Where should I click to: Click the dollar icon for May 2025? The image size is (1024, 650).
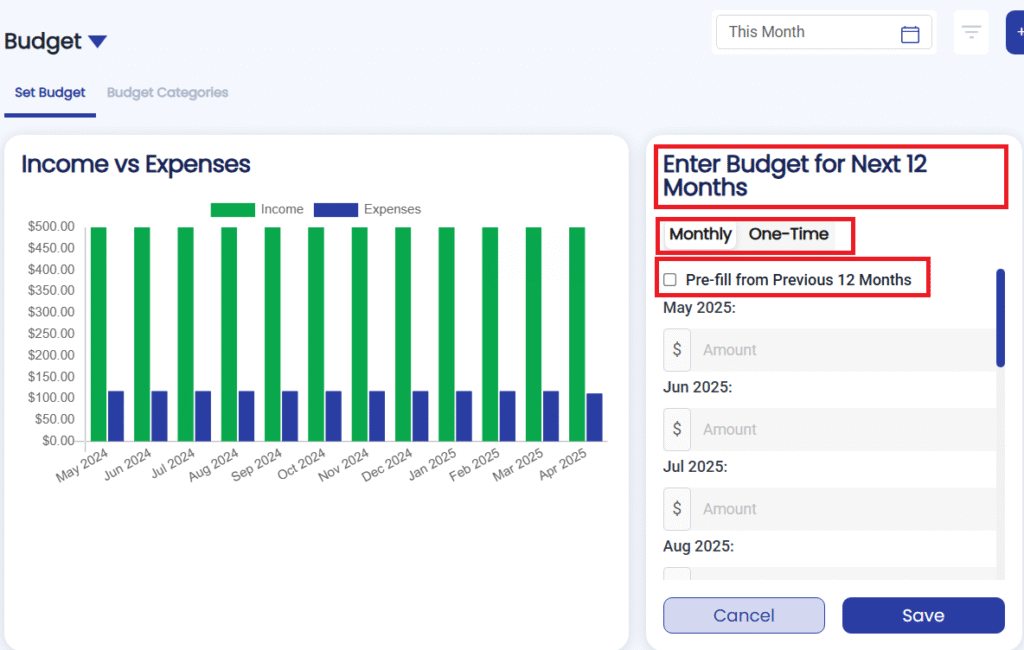pyautogui.click(x=677, y=350)
